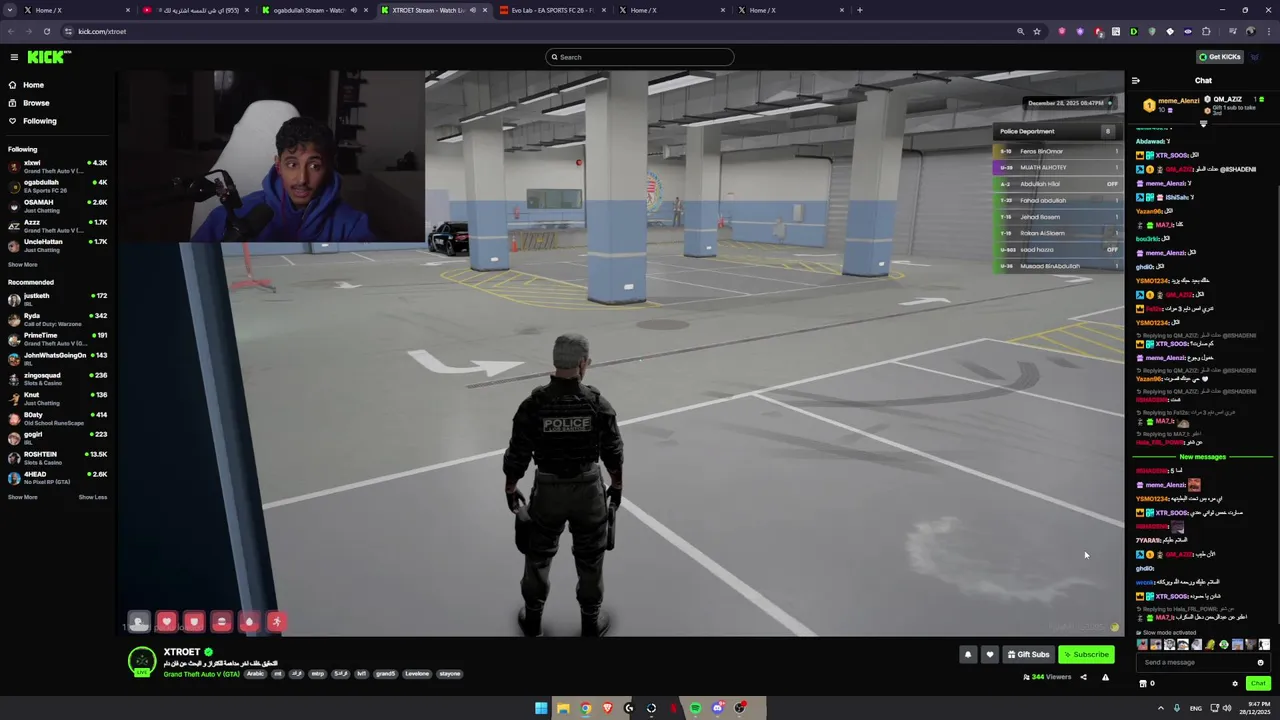Select the stayone stream tag
The width and height of the screenshot is (1280, 720).
point(450,674)
